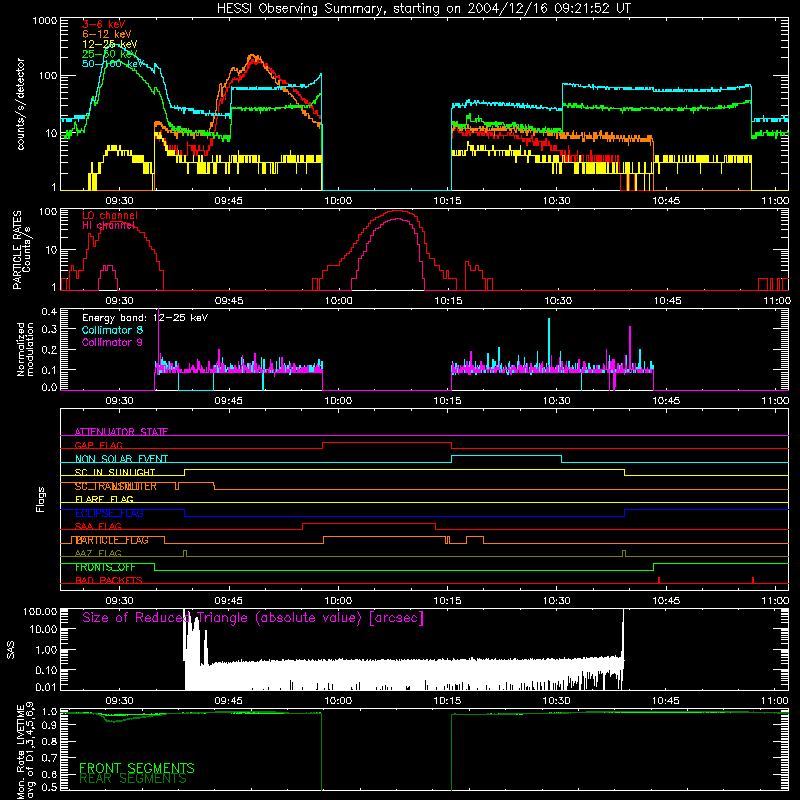Screen dimensions: 800x800
Task: Click the Mon. Rate LIVETIME axis label
Action: coord(26,751)
